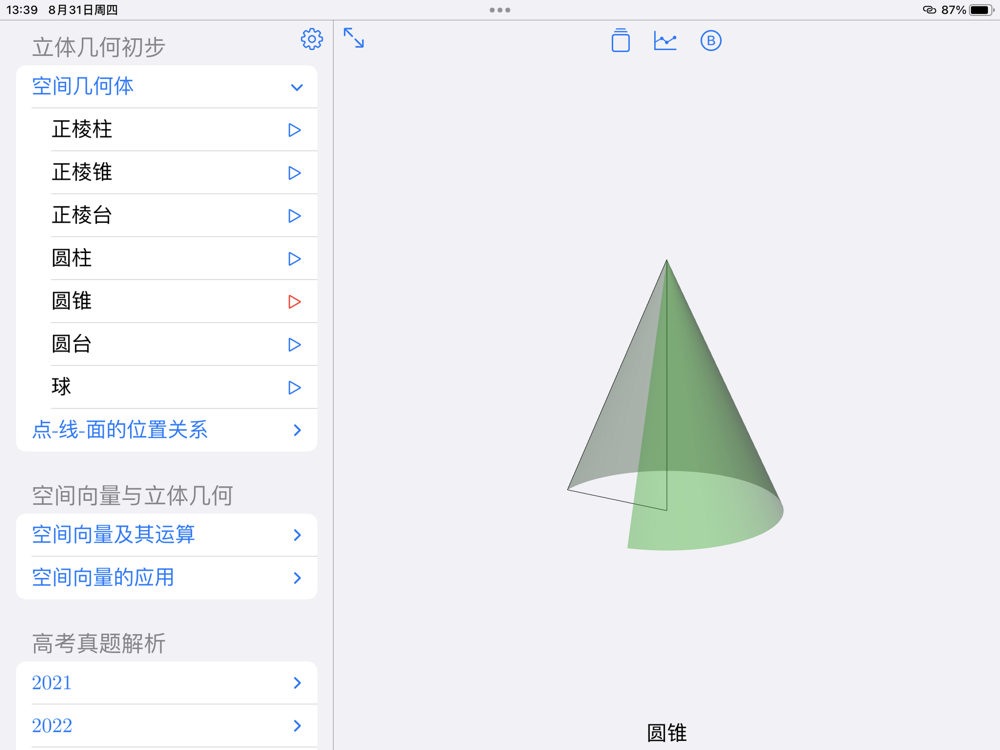Viewport: 1000px width, 750px height.
Task: Open the 2021 exam analysis link
Action: (x=52, y=683)
